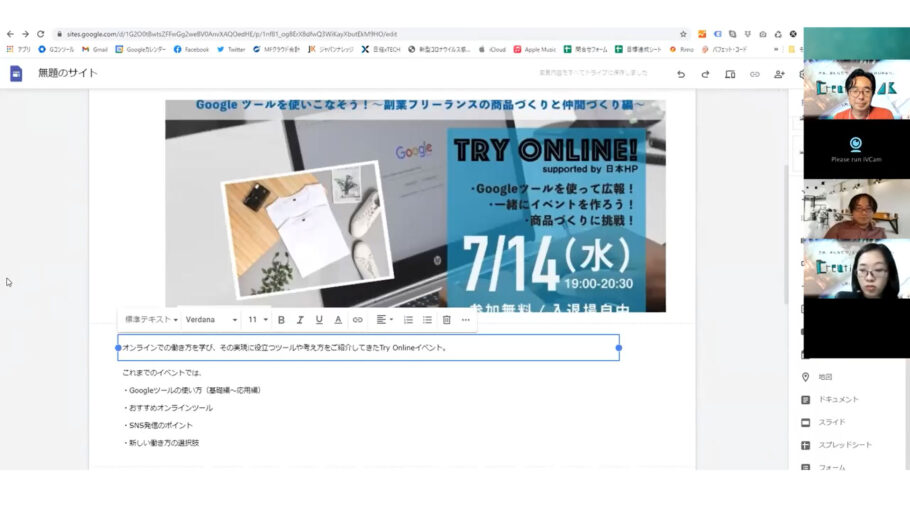
Task: Open the Gmail bookmark
Action: 95,49
